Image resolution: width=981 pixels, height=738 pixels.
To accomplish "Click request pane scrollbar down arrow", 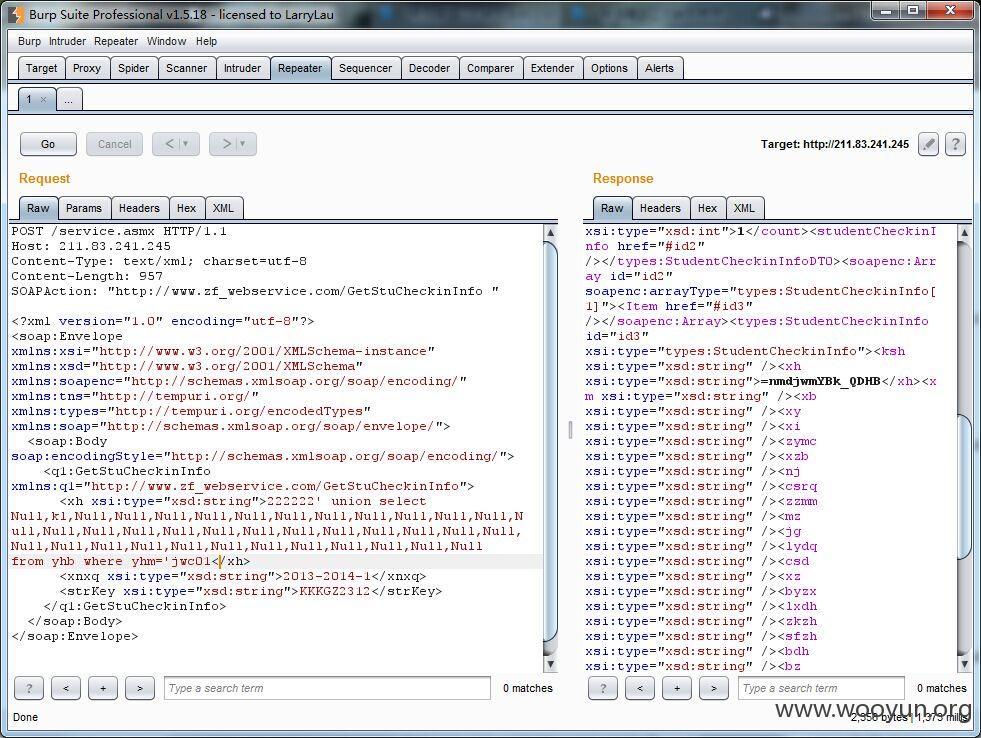I will [550, 664].
